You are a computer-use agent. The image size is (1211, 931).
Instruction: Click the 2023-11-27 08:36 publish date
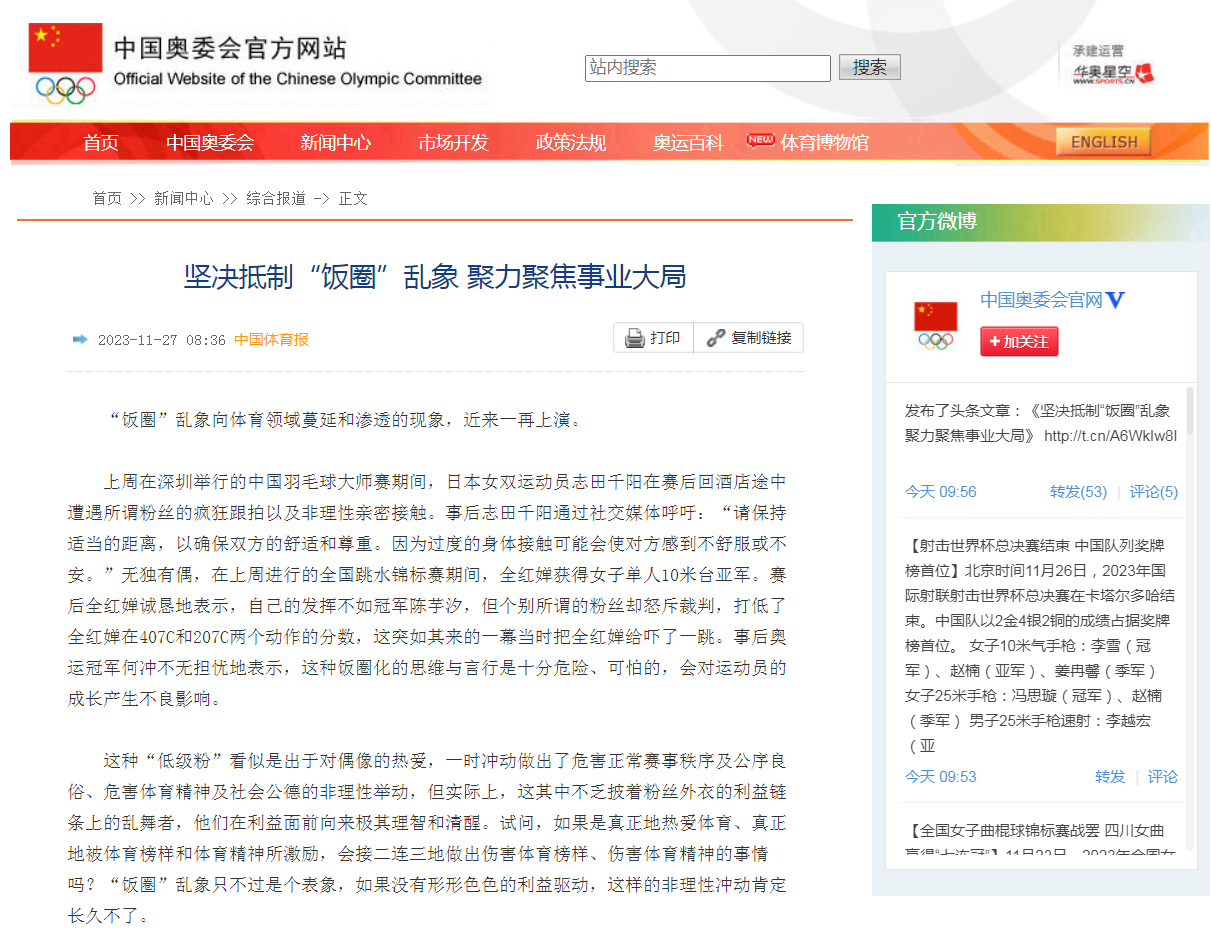tap(162, 340)
